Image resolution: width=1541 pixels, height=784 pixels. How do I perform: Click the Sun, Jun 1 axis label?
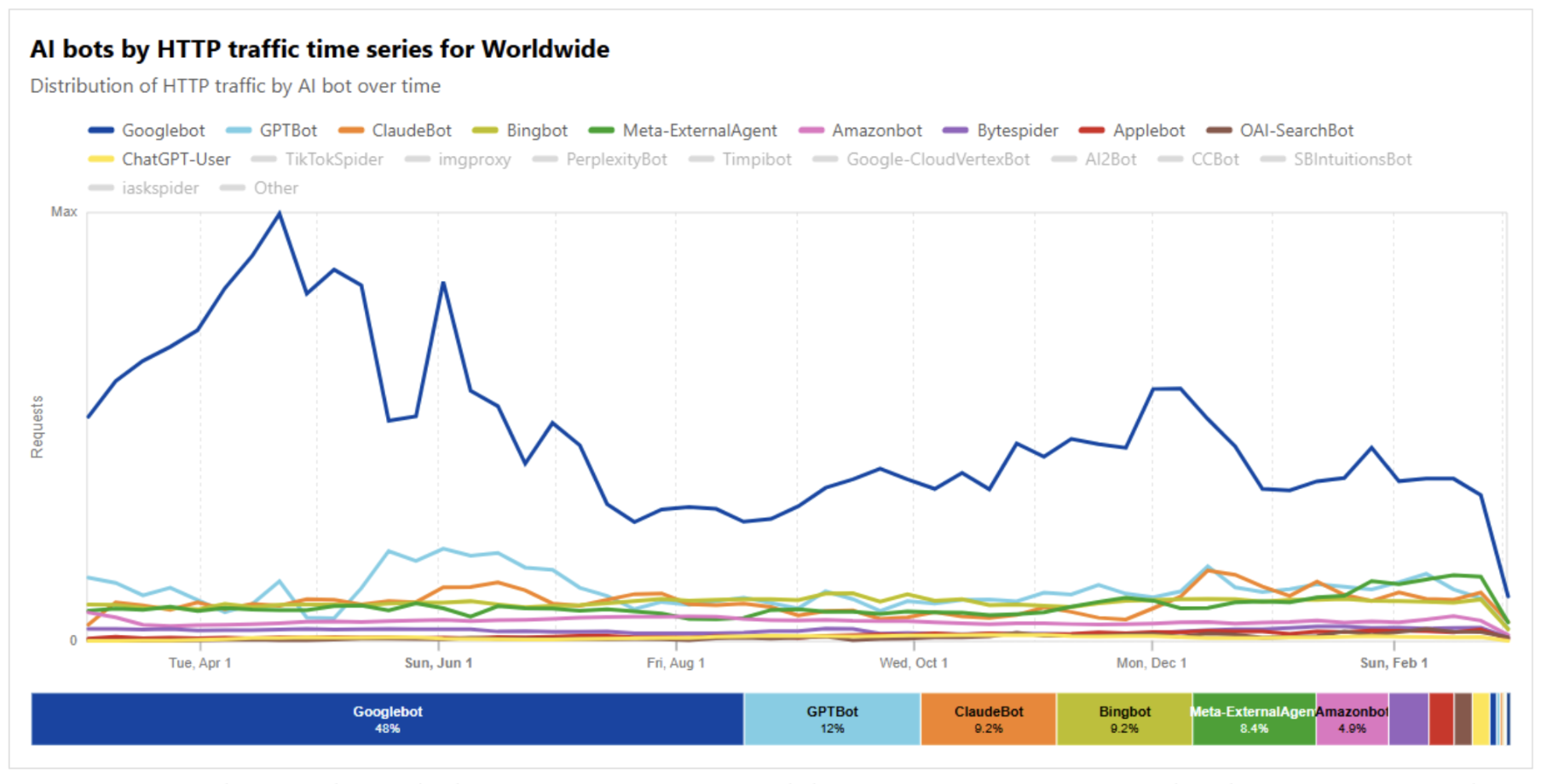click(438, 663)
